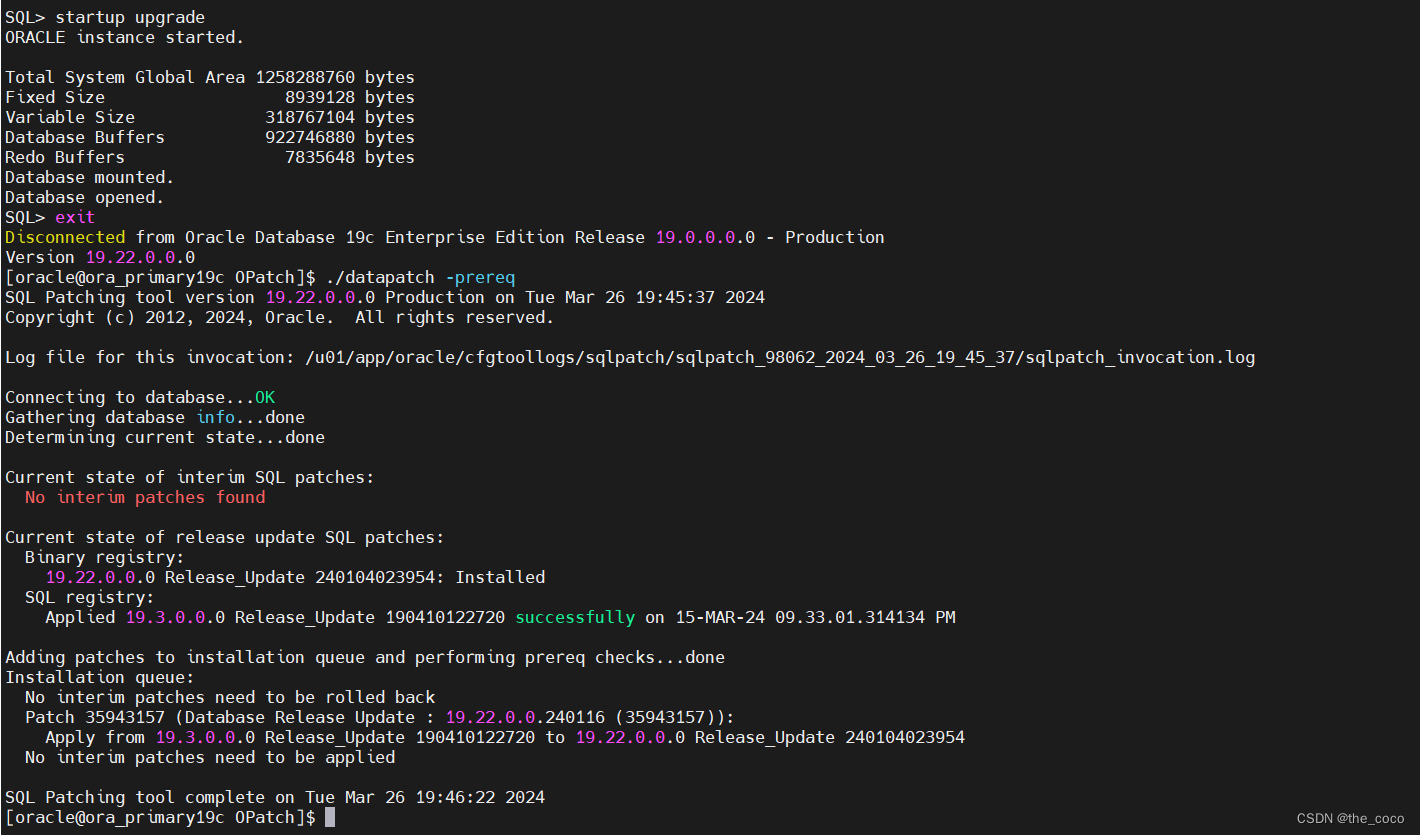Screen dimensions: 1420x835
Task: Click 'No interim patches need to be applied'
Action: click(x=210, y=757)
